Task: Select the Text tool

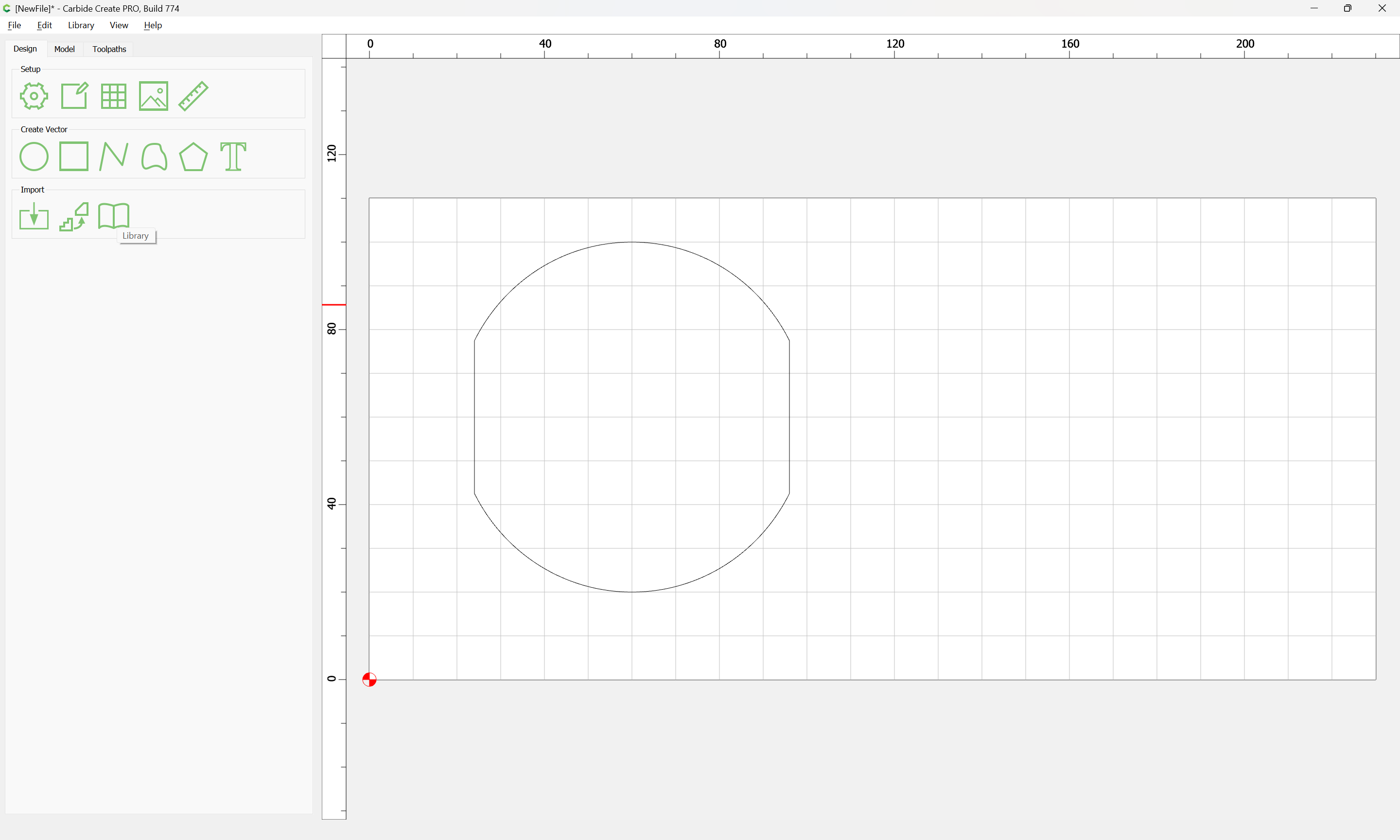Action: (x=233, y=156)
